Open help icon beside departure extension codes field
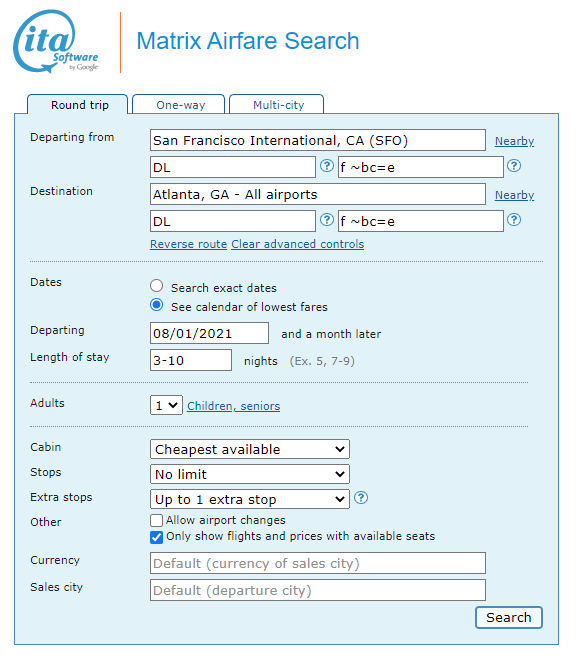Viewport: 576px width, 657px height. coord(514,166)
